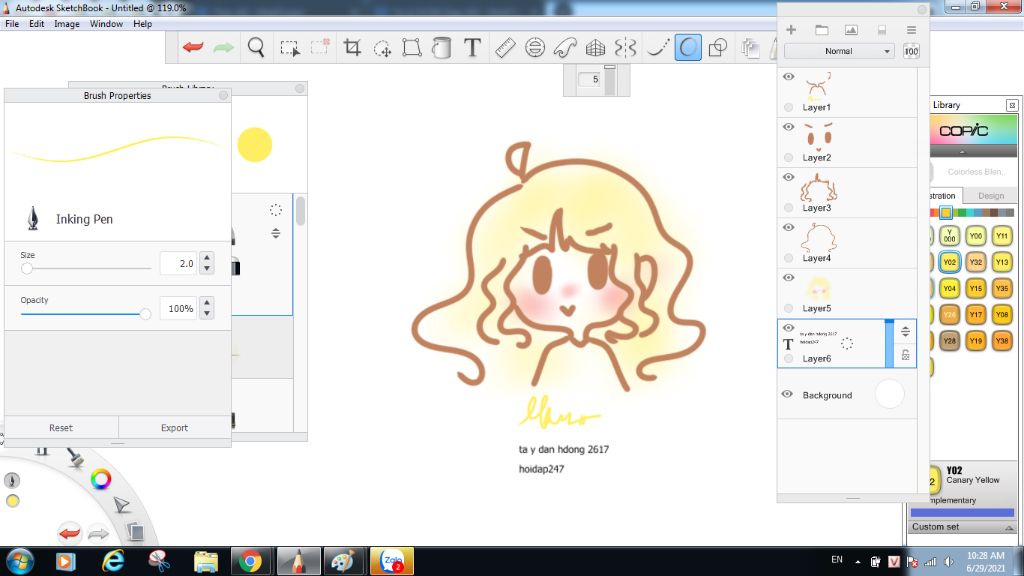Screen dimensions: 1024x576
Task: Increase Opacity with up stepper arrow
Action: pos(207,302)
